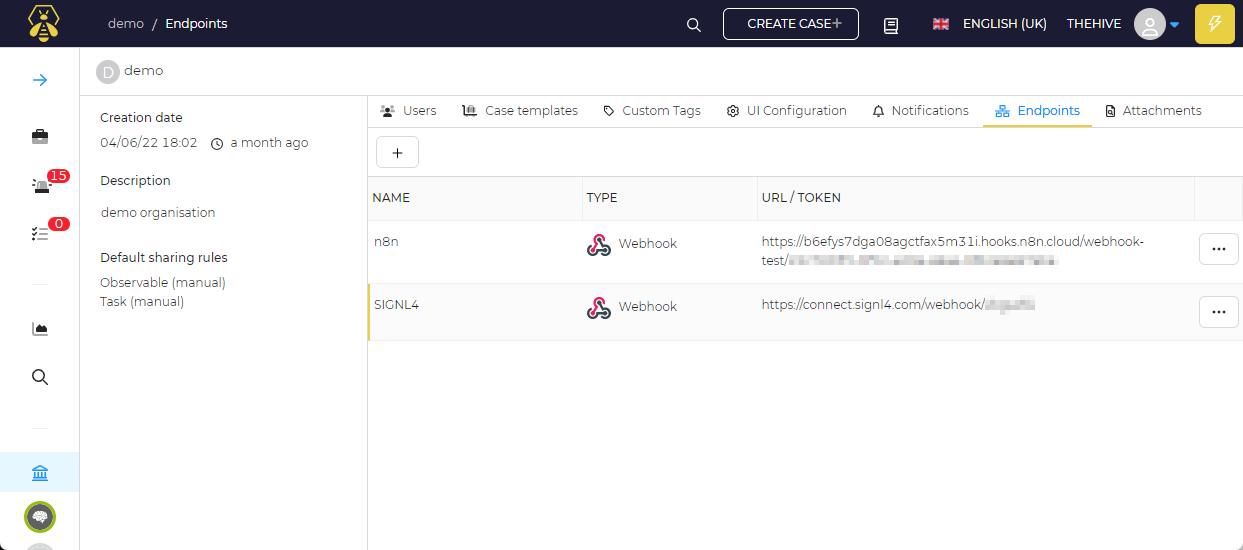The image size is (1243, 550).
Task: Open dashboards chart icon in sidebar
Action: pos(40,329)
